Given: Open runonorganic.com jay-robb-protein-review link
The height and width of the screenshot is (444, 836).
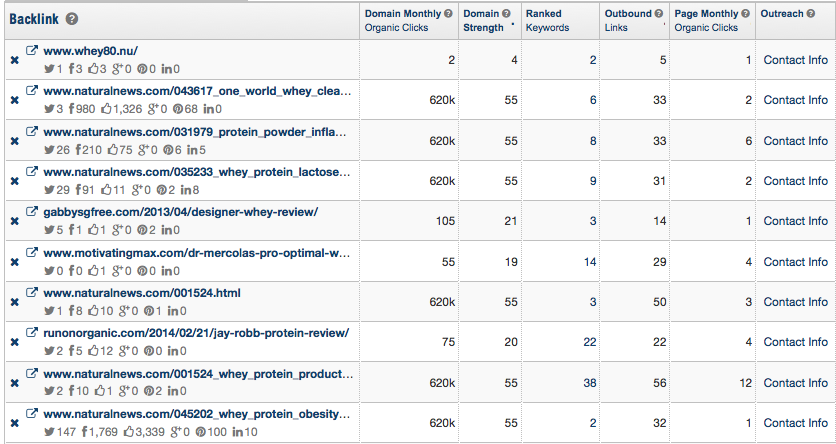Looking at the screenshot, I should tap(196, 333).
